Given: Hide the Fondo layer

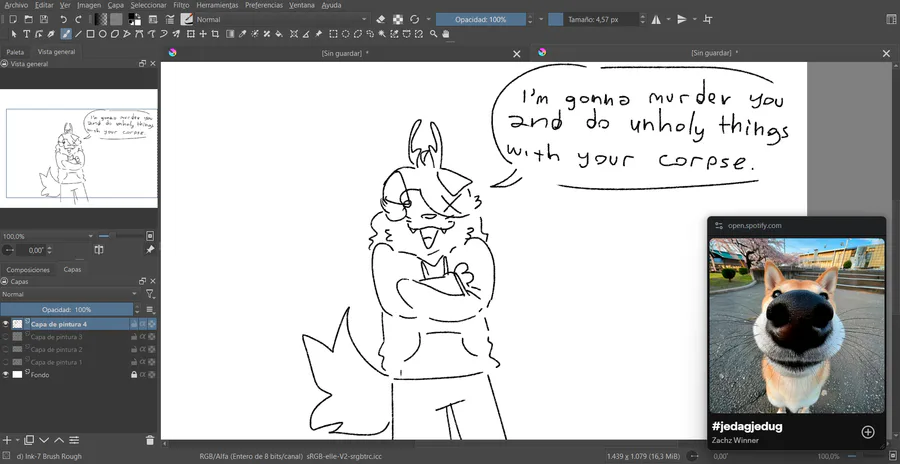Looking at the screenshot, I should tap(5, 375).
